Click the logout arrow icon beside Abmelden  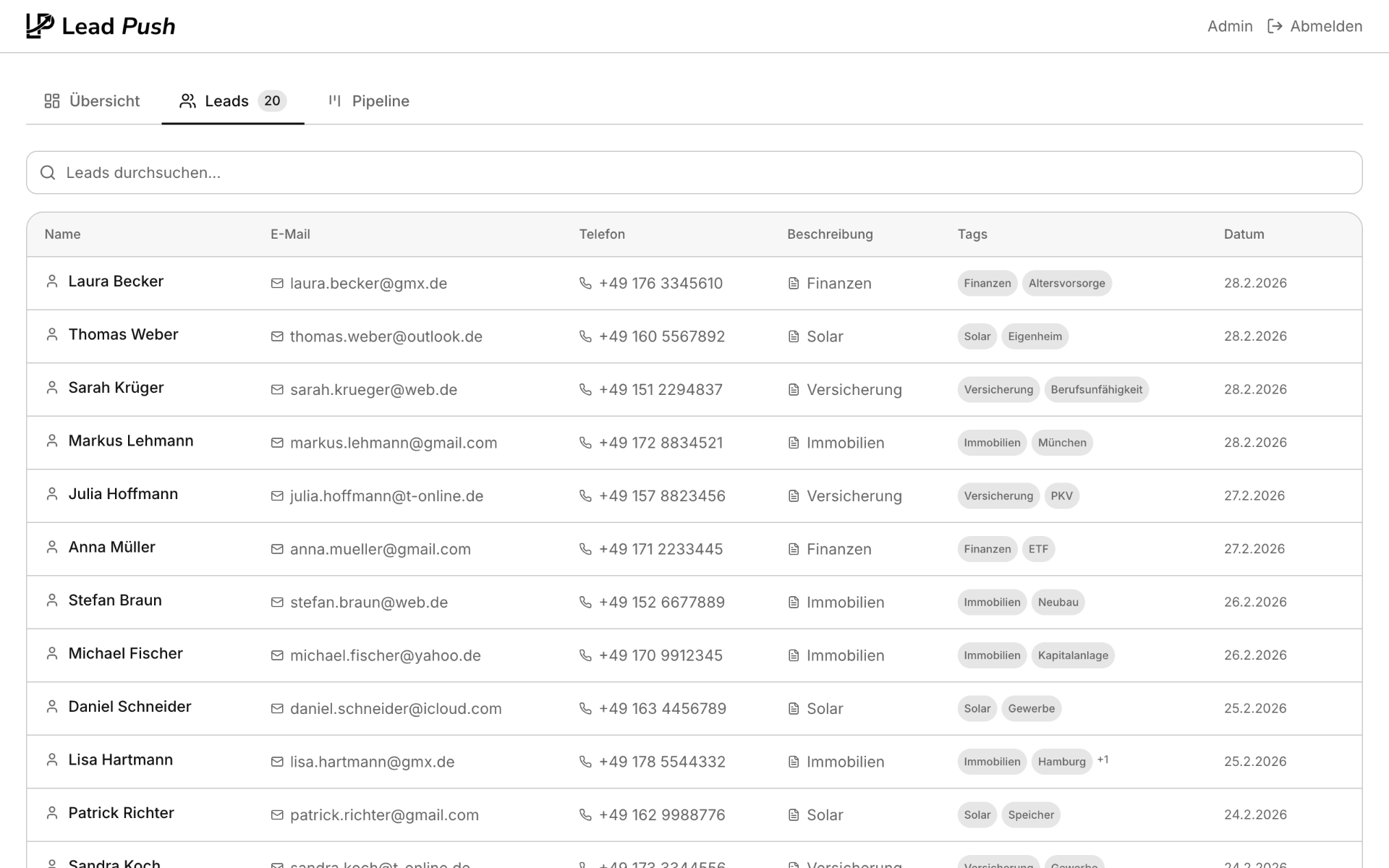1275,26
